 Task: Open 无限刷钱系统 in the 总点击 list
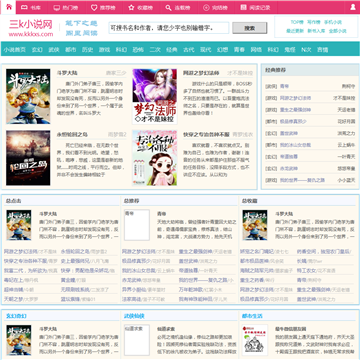tap(75, 289)
